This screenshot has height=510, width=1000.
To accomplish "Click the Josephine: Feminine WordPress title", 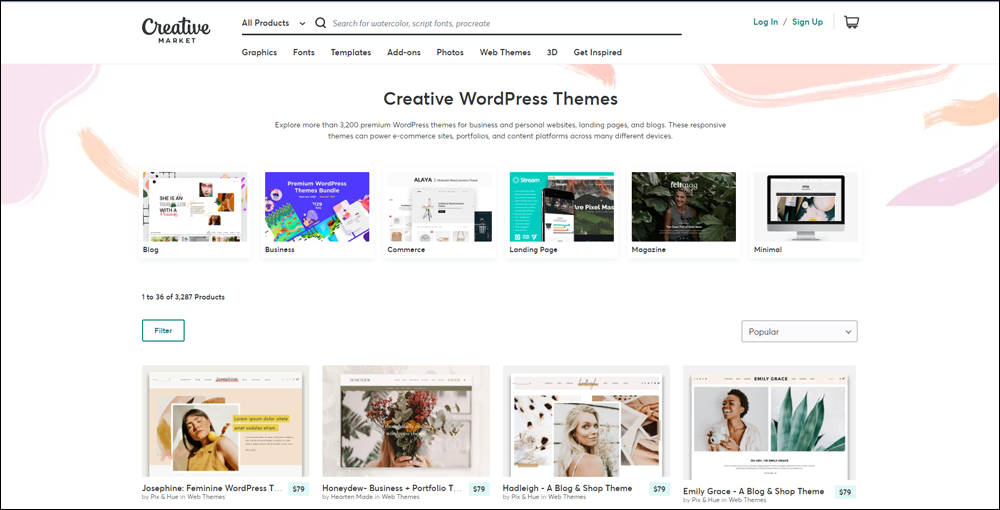I will click(212, 488).
